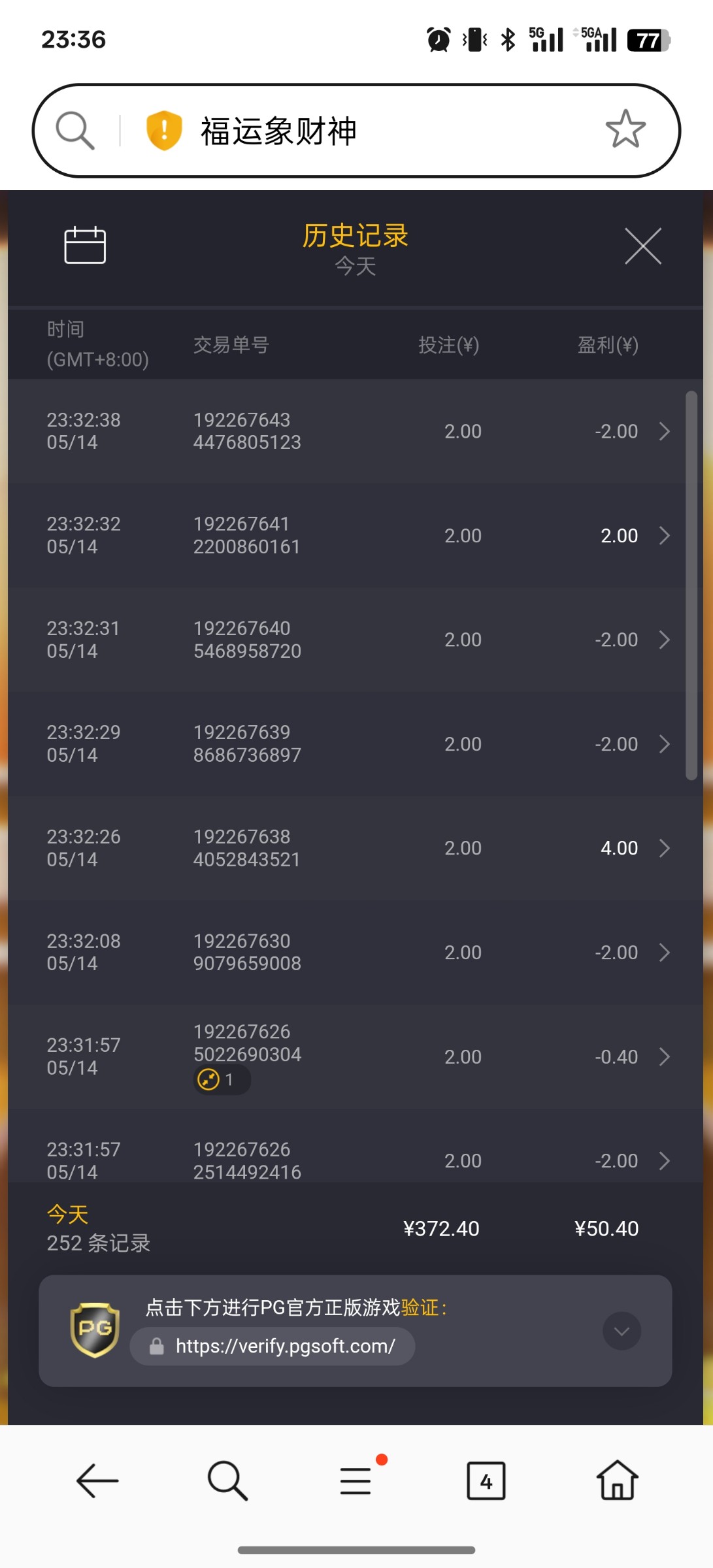The width and height of the screenshot is (713, 1568).
Task: Expand the record with -0.40 profit
Action: pos(664,1056)
